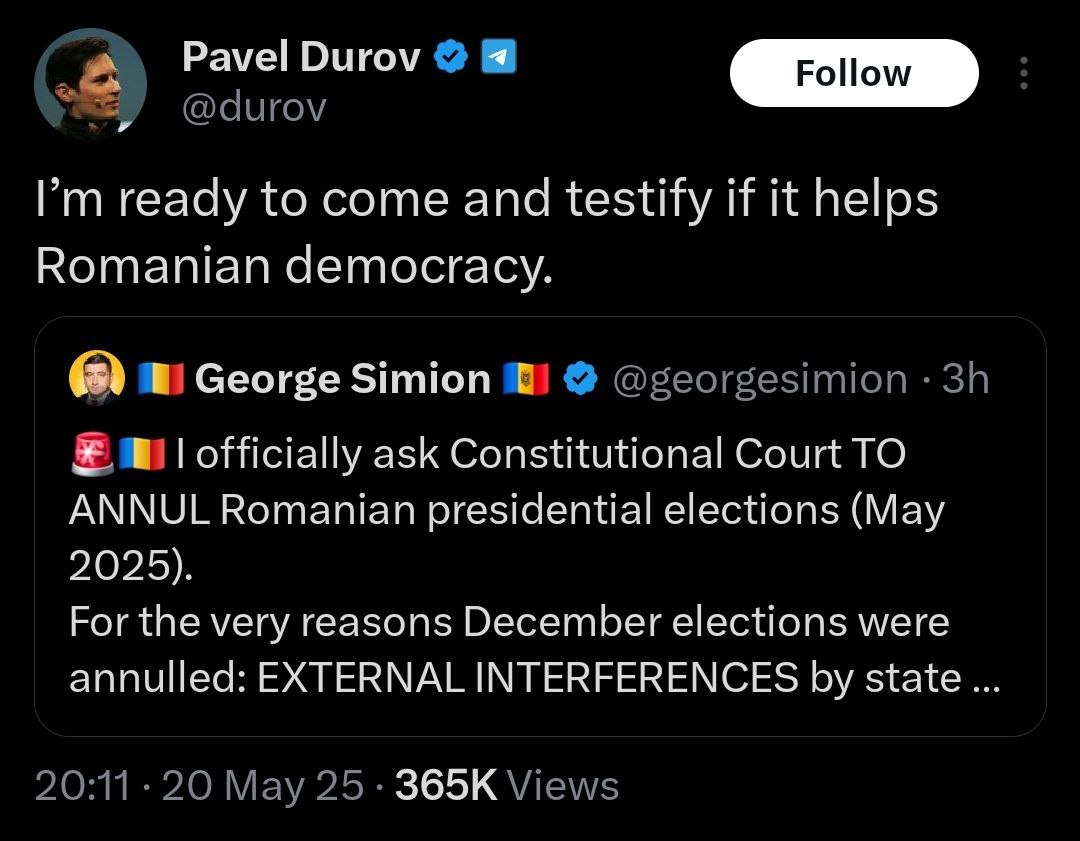Open Pavel Durov's profile picture
The height and width of the screenshot is (841, 1080).
coord(90,84)
